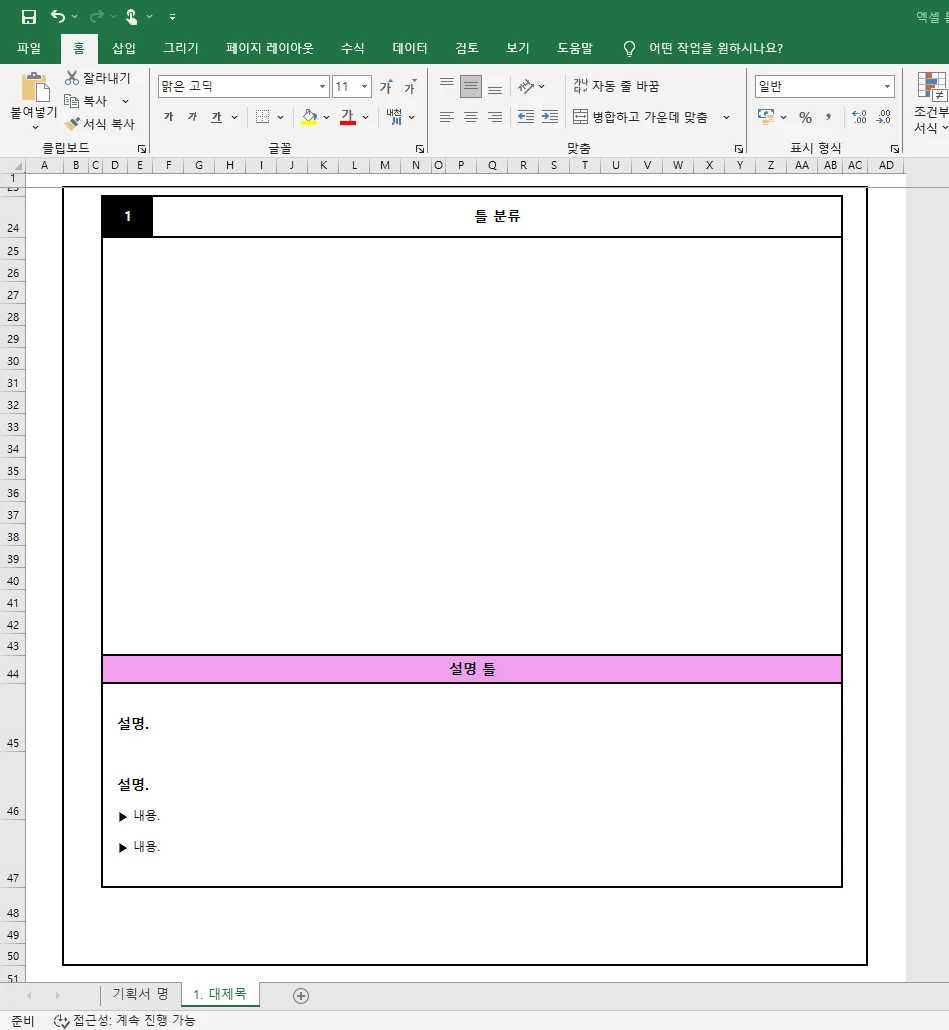Click the Paste (붙여넣기) icon
The image size is (949, 1030).
pos(34,87)
